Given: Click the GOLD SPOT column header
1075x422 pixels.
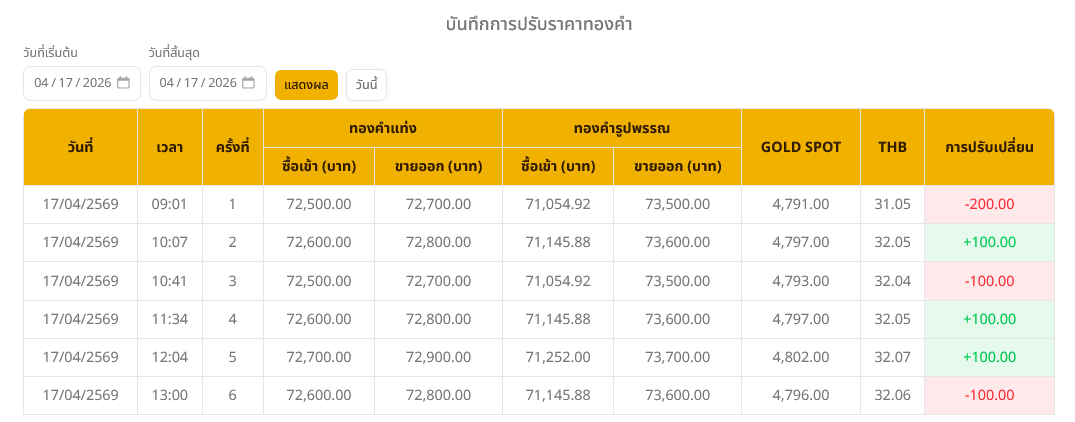Looking at the screenshot, I should tap(800, 147).
